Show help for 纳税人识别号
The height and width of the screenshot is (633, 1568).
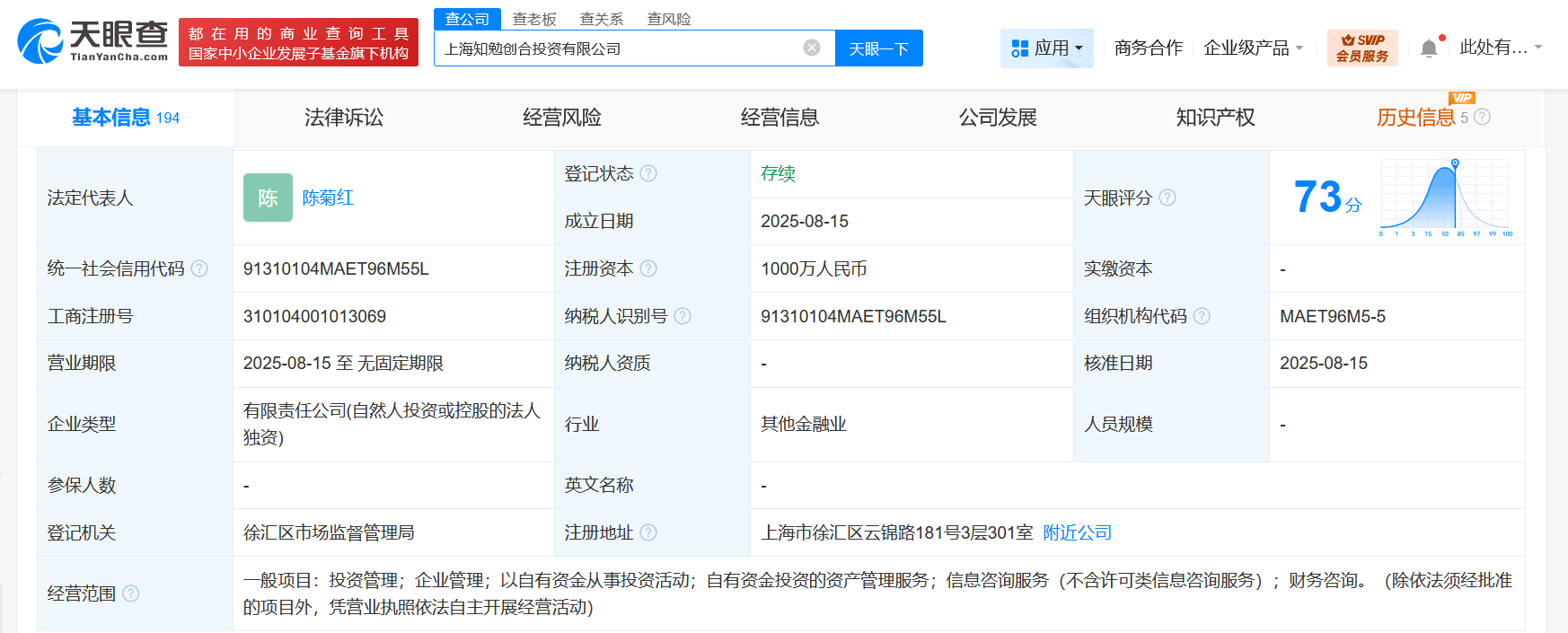(x=683, y=316)
